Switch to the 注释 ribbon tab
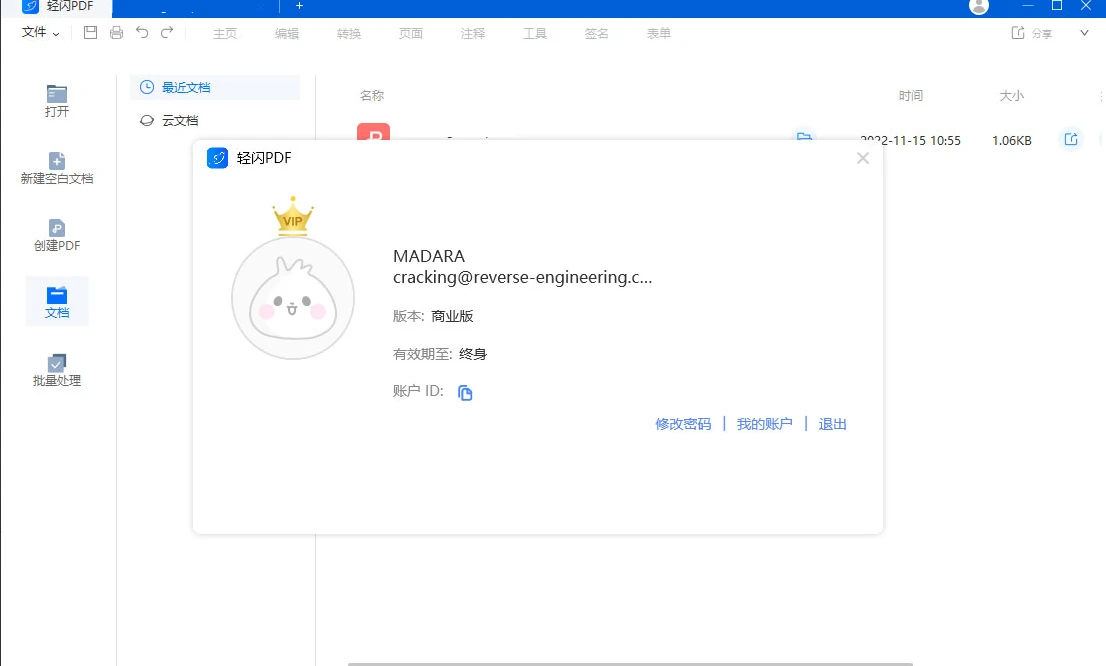Viewport: 1106px width, 666px height. pos(472,32)
